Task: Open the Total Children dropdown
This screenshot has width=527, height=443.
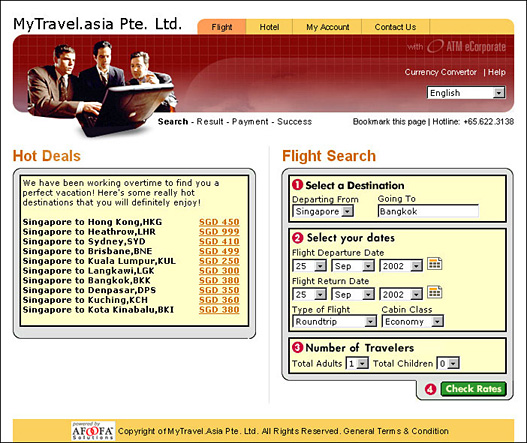Action: pos(448,363)
